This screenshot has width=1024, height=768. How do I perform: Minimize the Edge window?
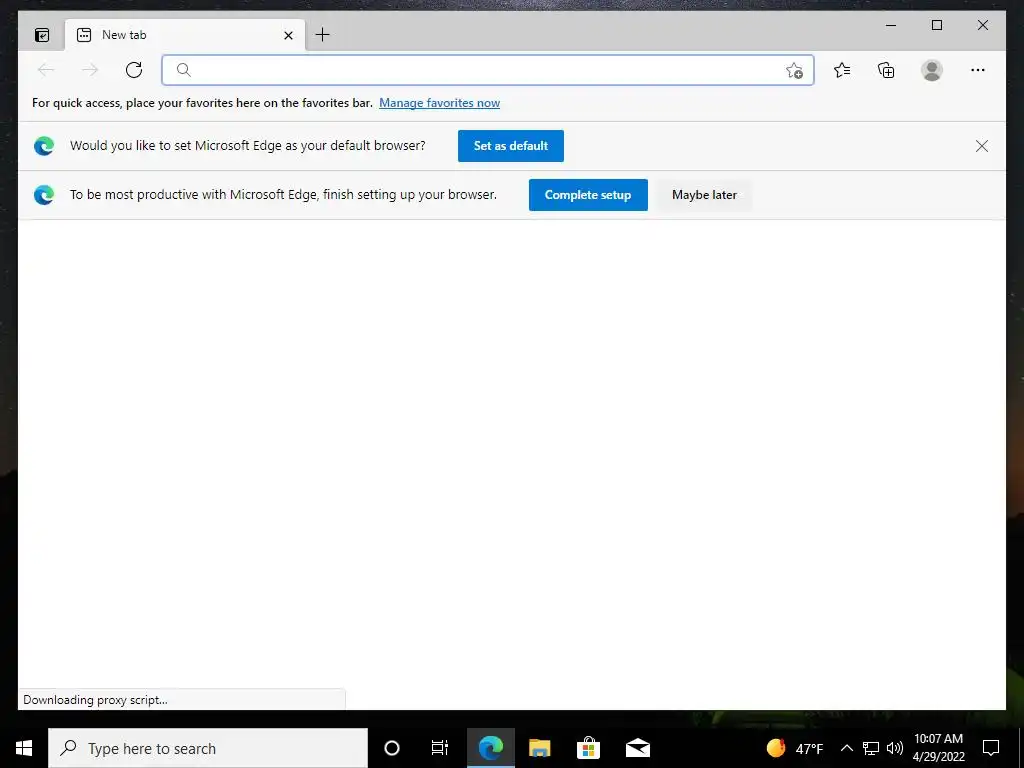pos(891,25)
